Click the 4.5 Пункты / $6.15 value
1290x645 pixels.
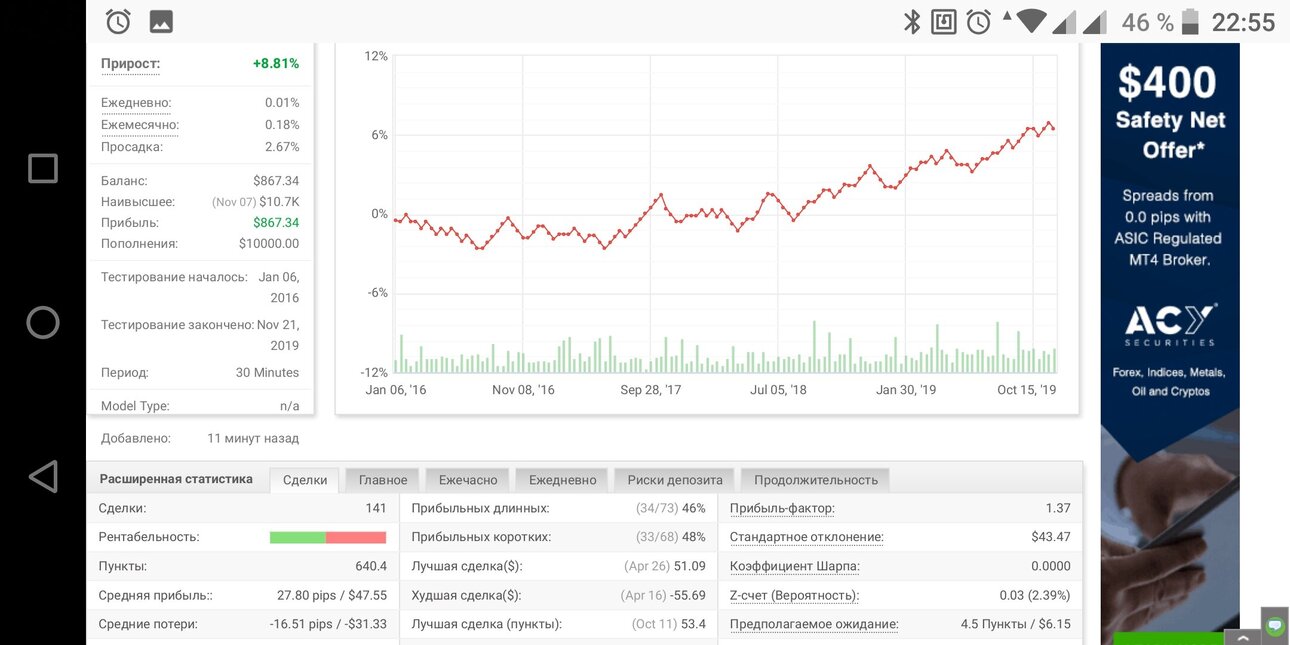pyautogui.click(x=1016, y=624)
